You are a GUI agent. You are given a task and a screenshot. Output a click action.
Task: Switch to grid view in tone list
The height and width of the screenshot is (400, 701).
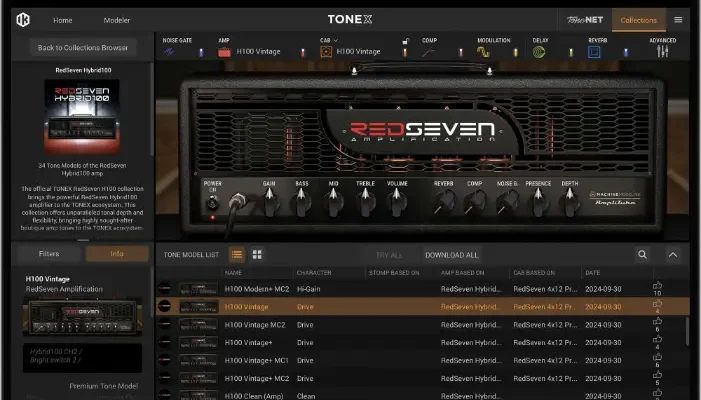tap(257, 255)
